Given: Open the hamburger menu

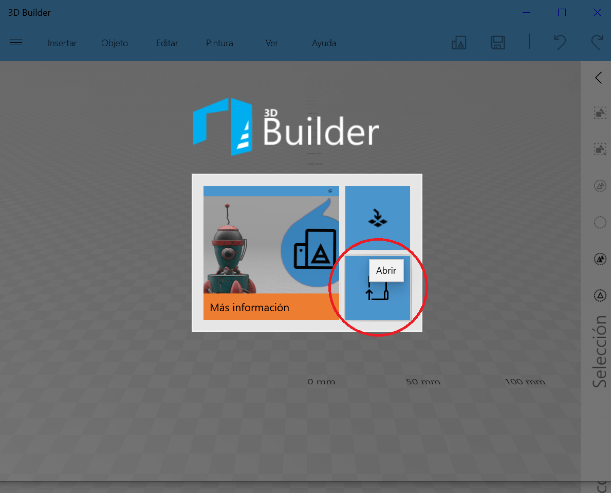Looking at the screenshot, I should tap(16, 42).
